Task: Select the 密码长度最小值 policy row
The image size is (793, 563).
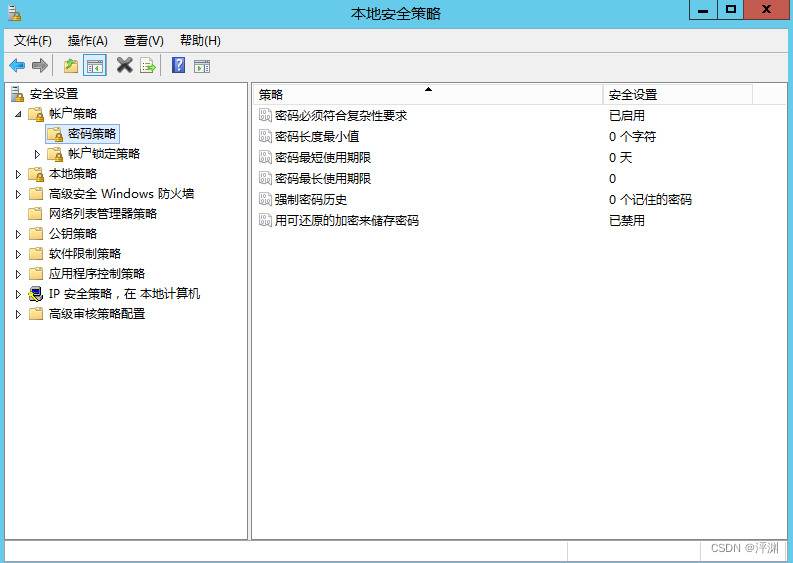Action: click(x=520, y=136)
